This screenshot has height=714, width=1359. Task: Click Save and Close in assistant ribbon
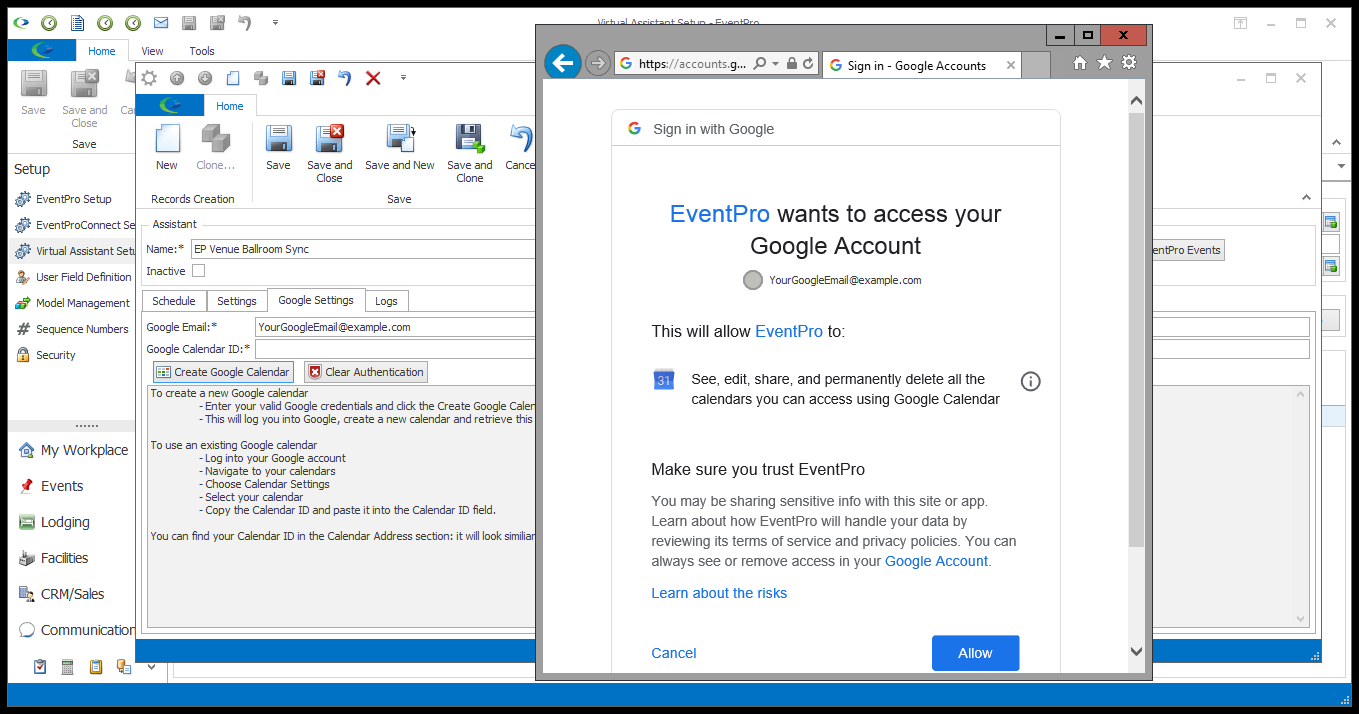tap(329, 153)
